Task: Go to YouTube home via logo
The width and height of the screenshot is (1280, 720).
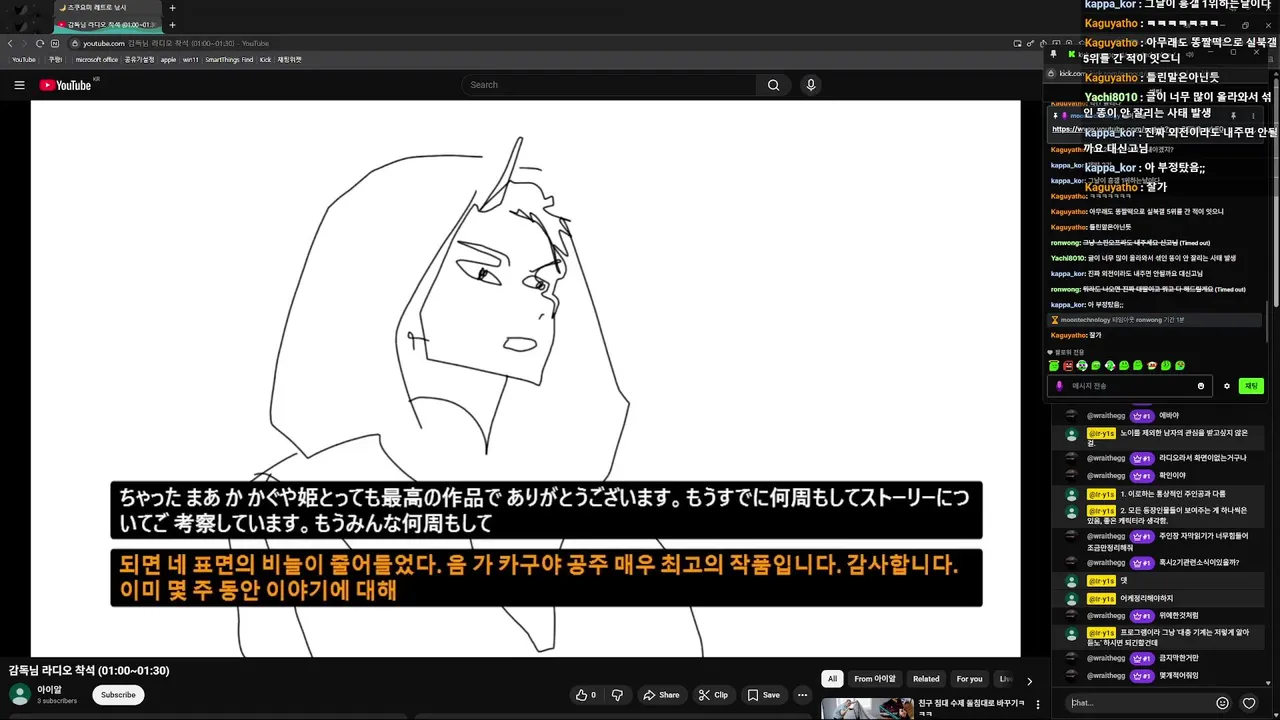Action: point(66,85)
